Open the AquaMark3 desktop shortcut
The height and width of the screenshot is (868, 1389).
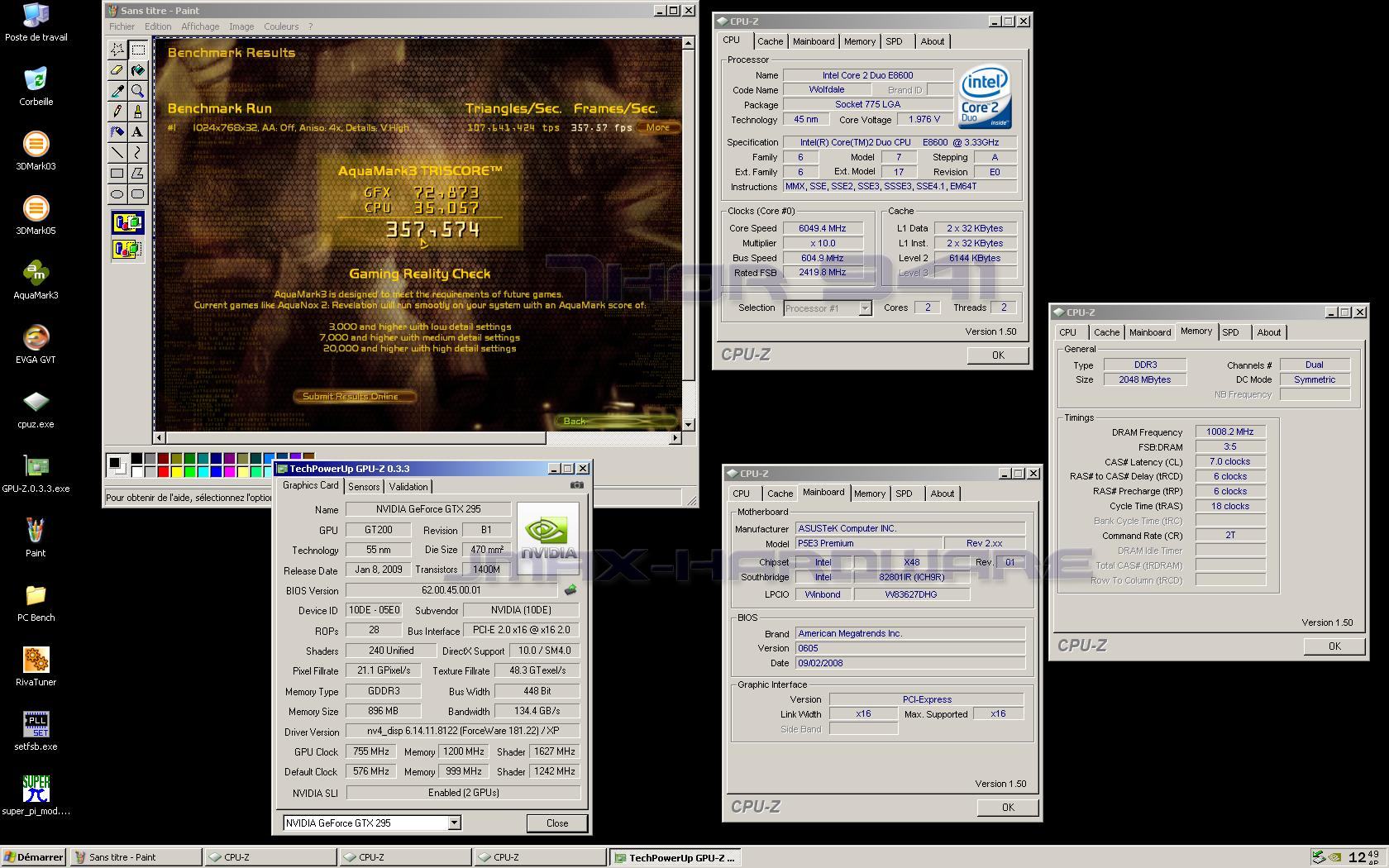coord(36,280)
